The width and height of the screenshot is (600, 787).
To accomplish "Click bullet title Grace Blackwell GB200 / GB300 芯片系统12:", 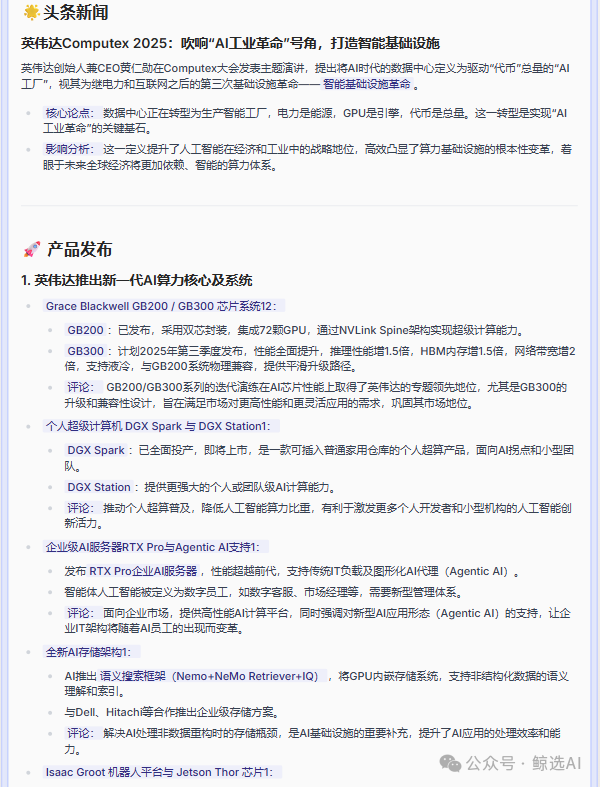I will pos(164,306).
